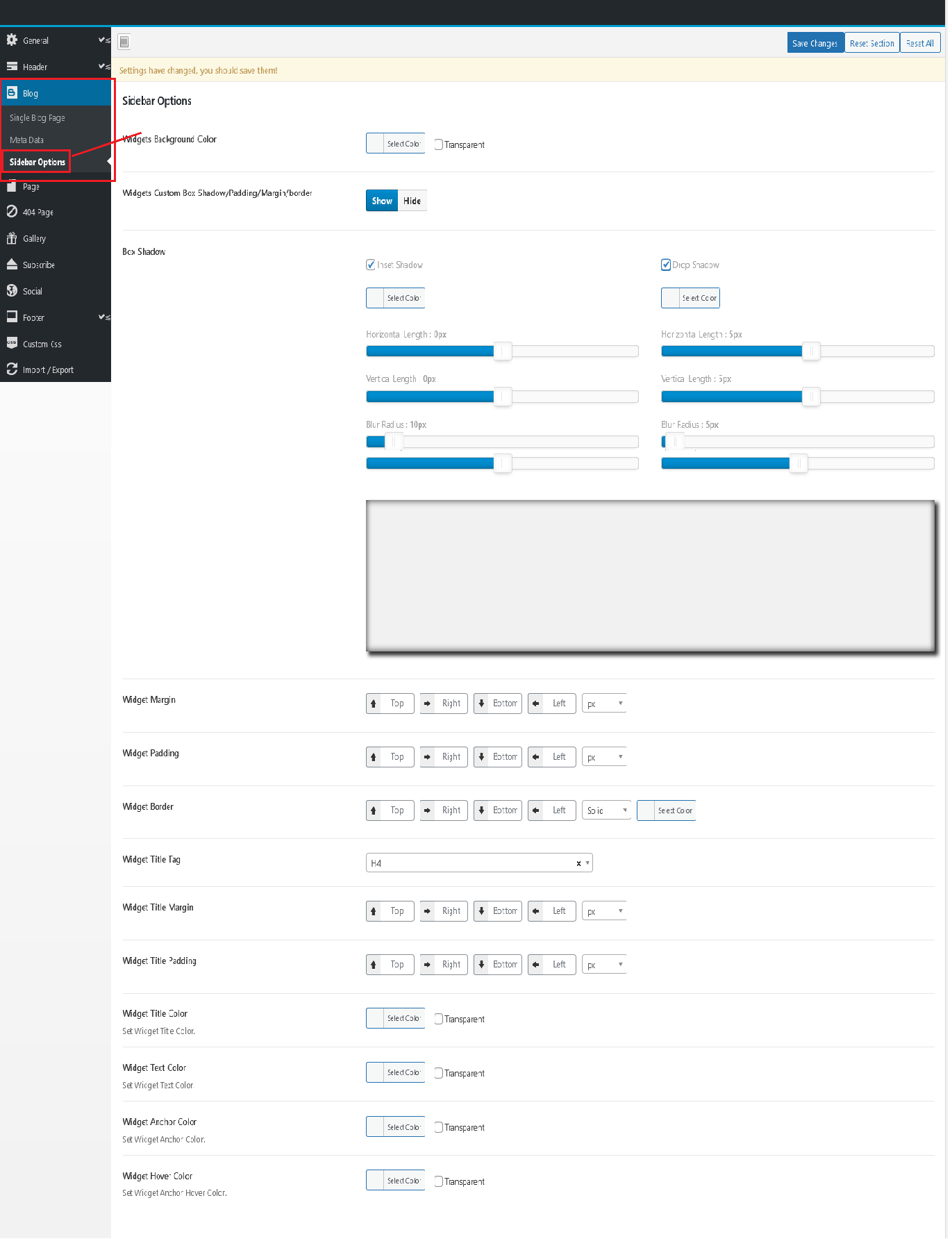Open Single Blog Page submenu item
This screenshot has width=952, height=1239.
(37, 118)
